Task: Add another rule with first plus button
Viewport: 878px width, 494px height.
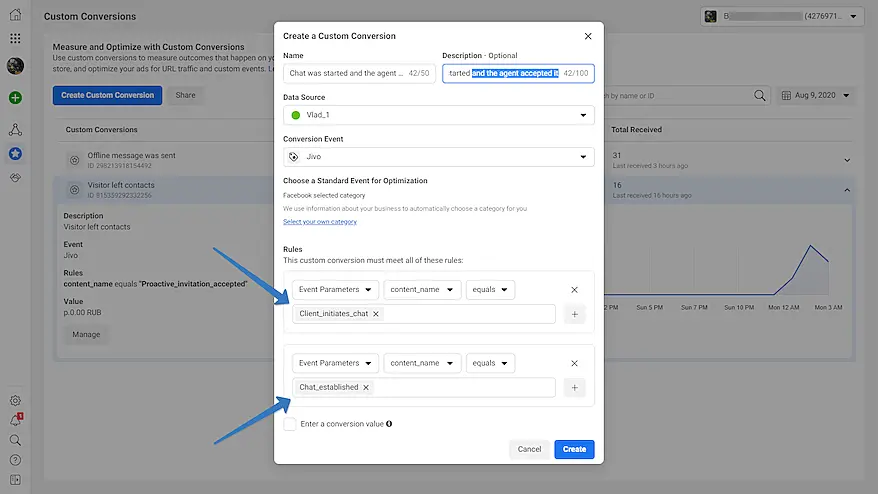Action: tap(574, 314)
